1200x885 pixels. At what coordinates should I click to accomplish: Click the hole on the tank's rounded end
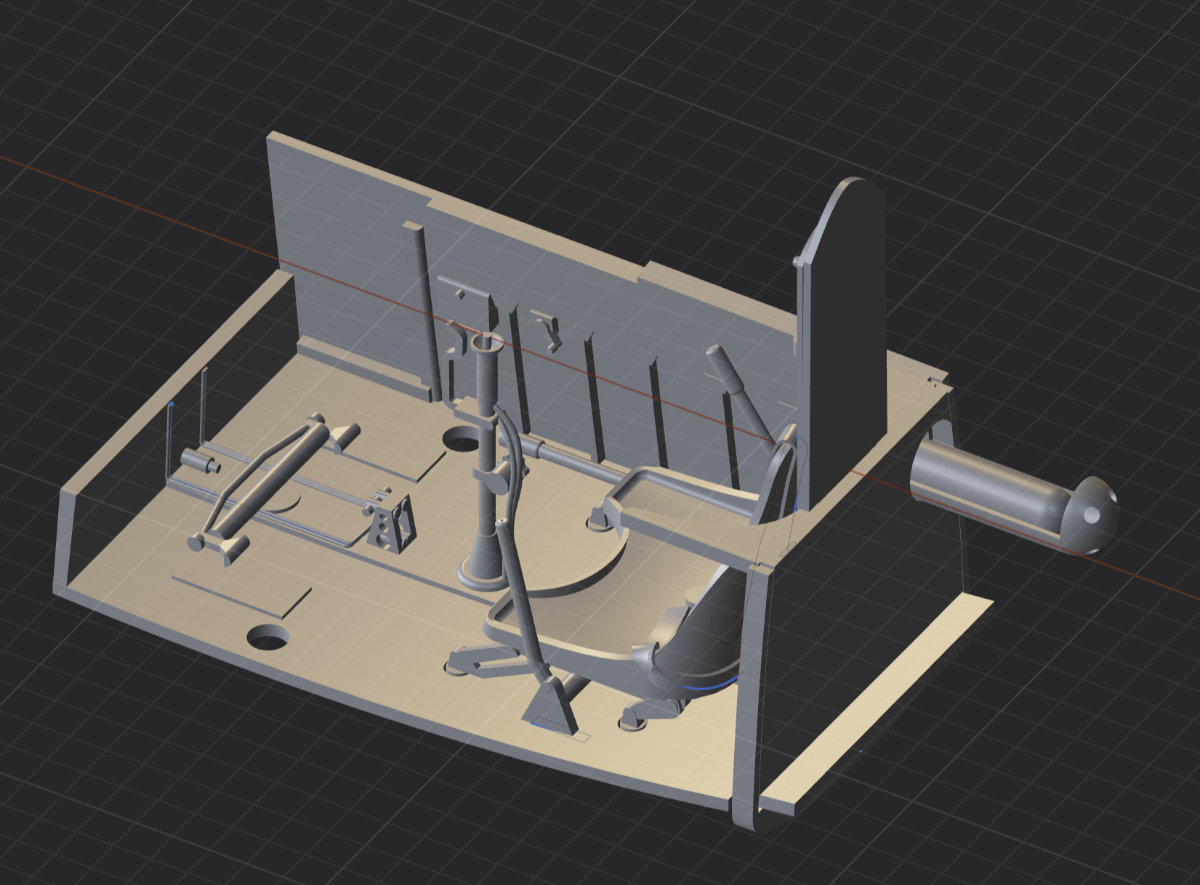coord(1091,514)
